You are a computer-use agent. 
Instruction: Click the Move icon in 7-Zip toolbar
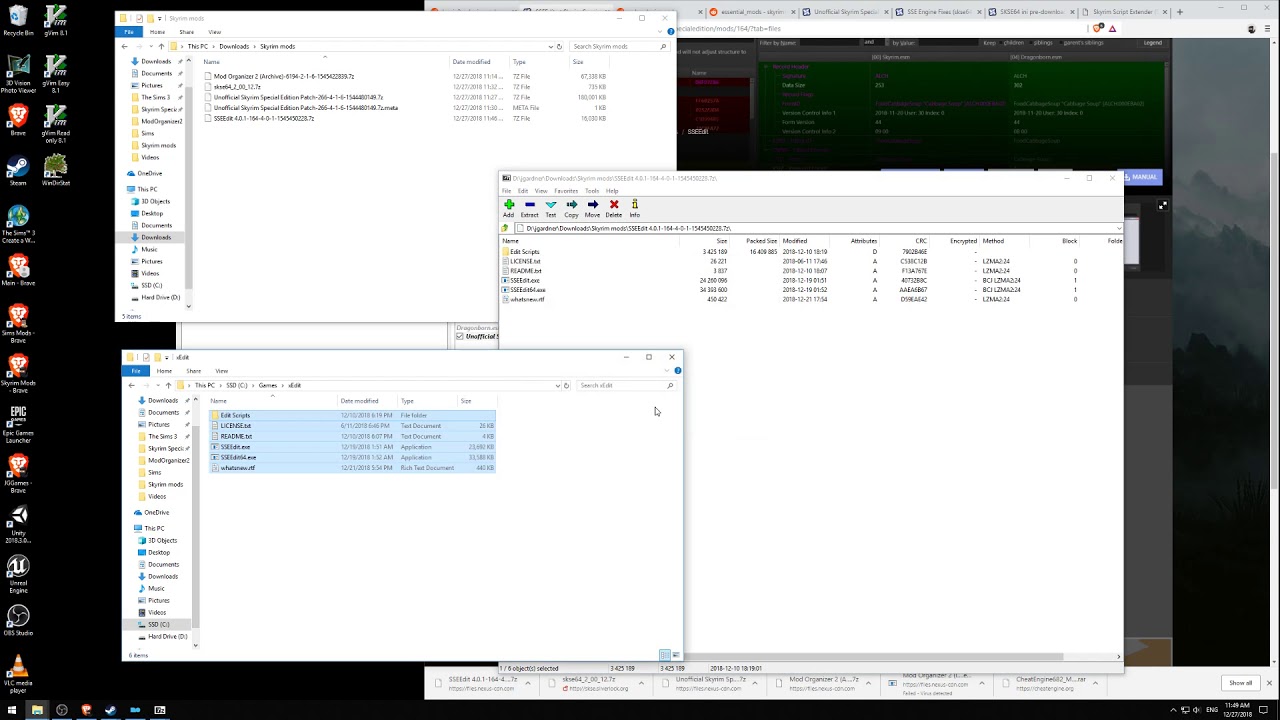pos(592,208)
